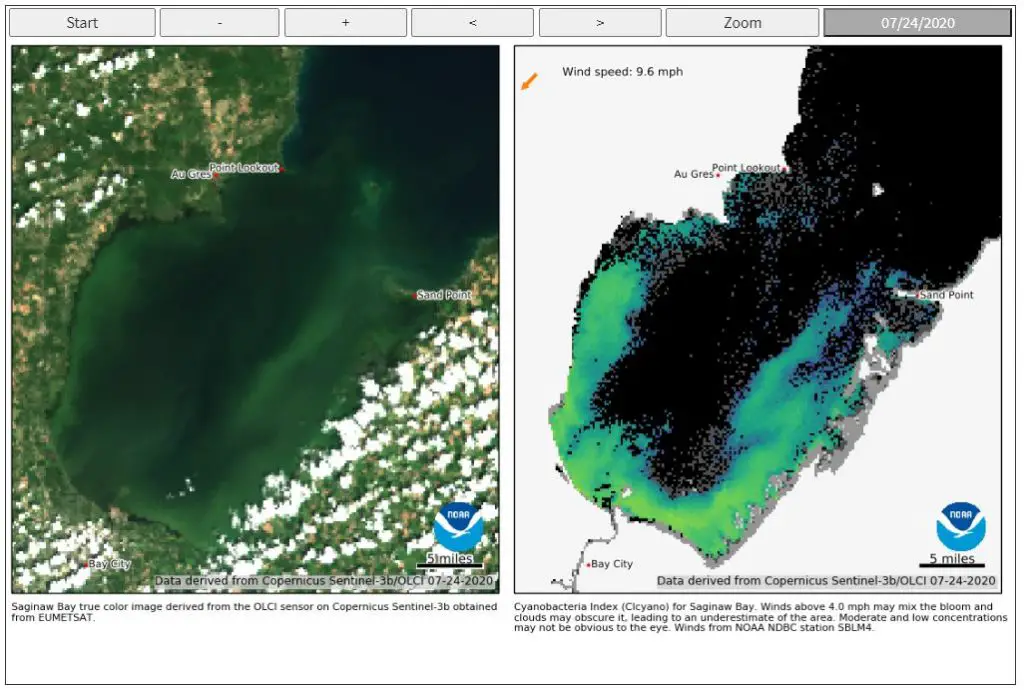
Task: Click 'Au Gres' label on the cyanobacteria map
Action: (x=694, y=174)
